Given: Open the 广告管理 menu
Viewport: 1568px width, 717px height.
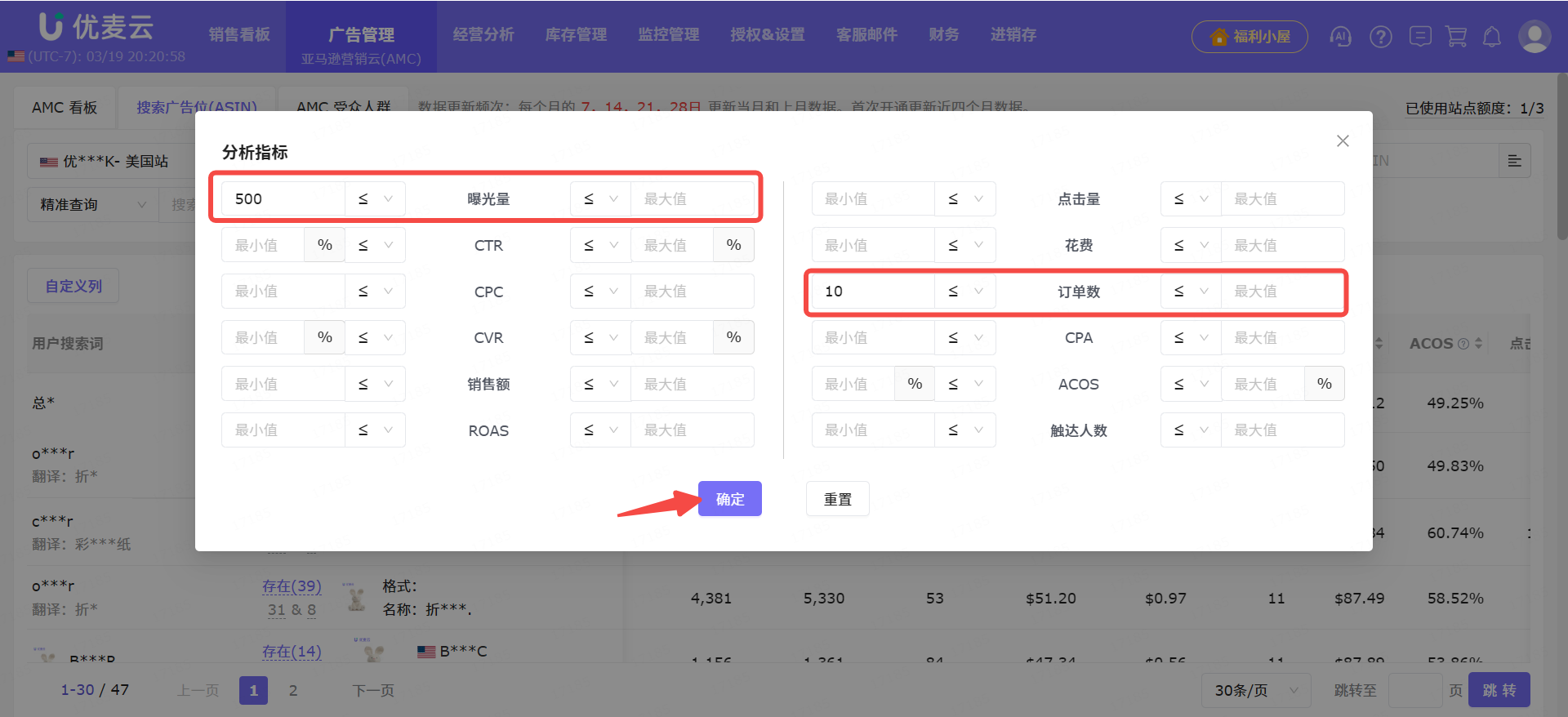Looking at the screenshot, I should pos(361,34).
